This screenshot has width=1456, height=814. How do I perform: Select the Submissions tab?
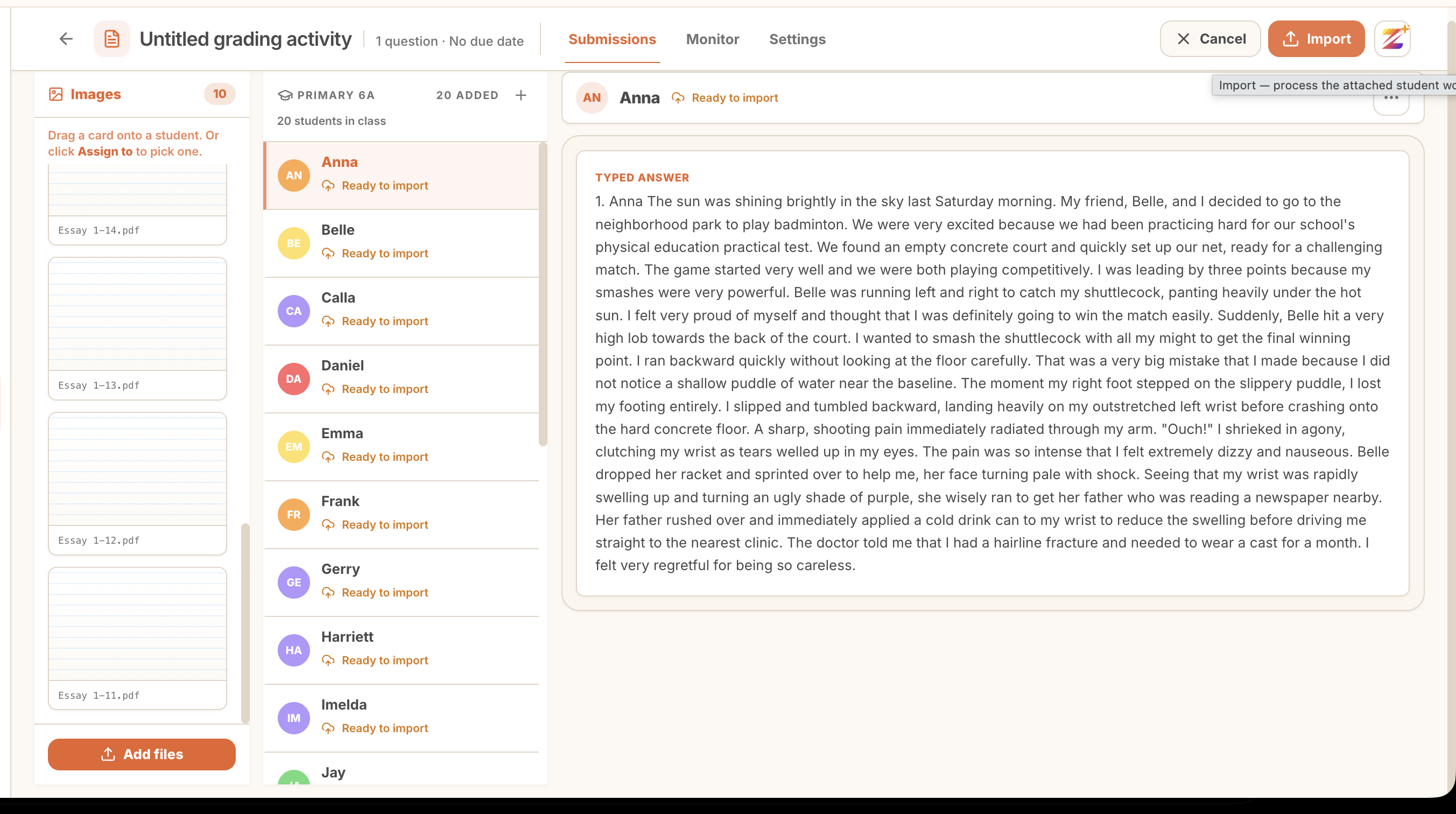[612, 39]
